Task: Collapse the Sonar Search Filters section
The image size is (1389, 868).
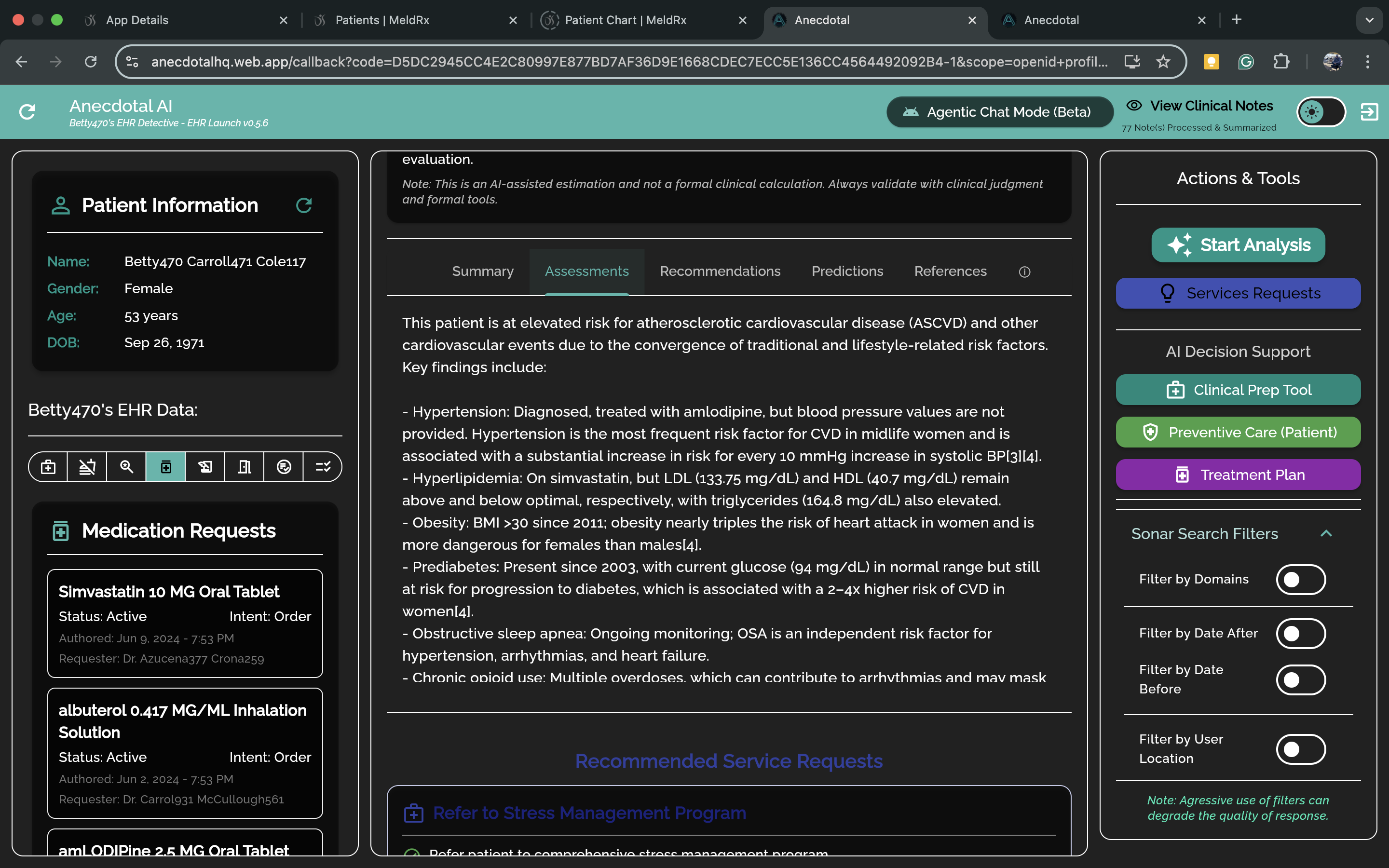Action: tap(1326, 533)
